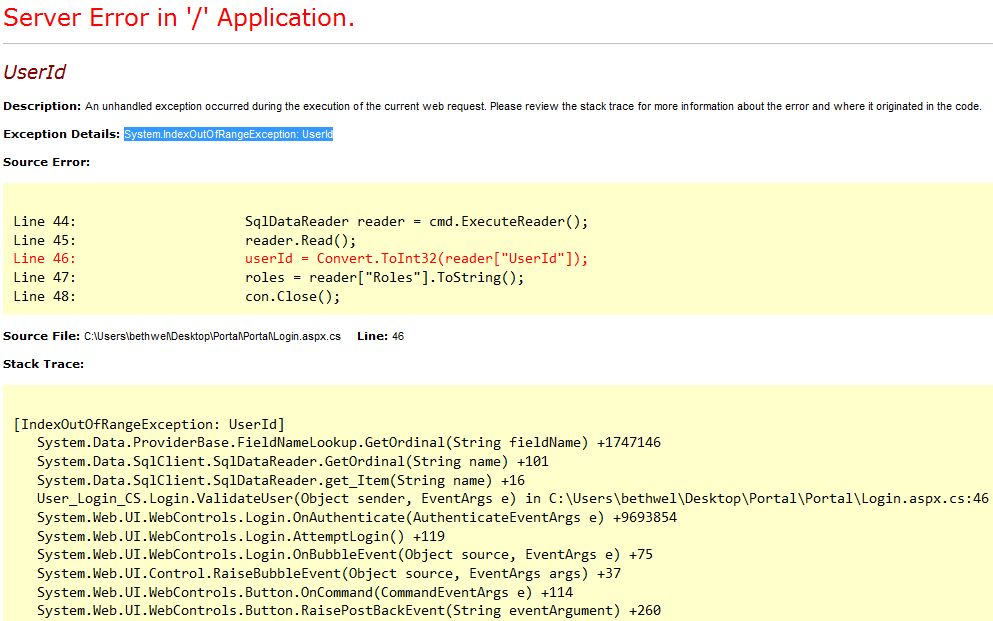Click the 'Stack Trace:' label

click(x=43, y=364)
